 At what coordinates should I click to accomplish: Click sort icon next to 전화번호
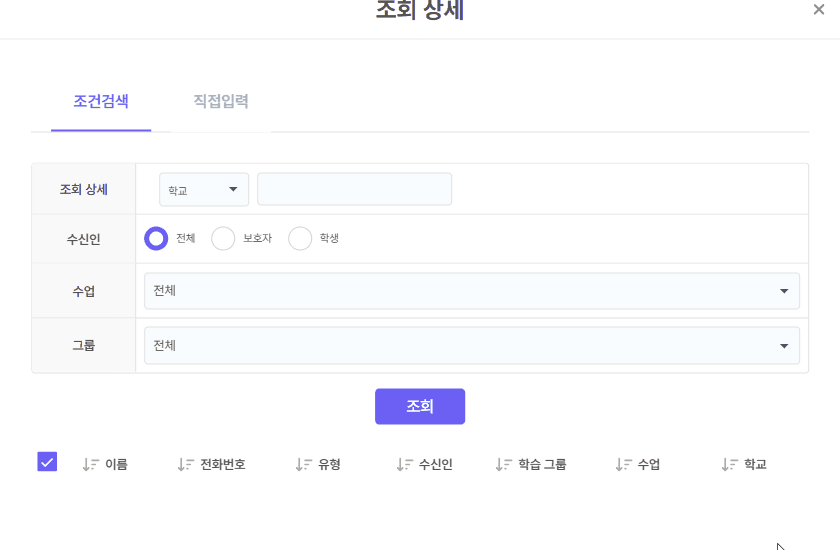[185, 464]
